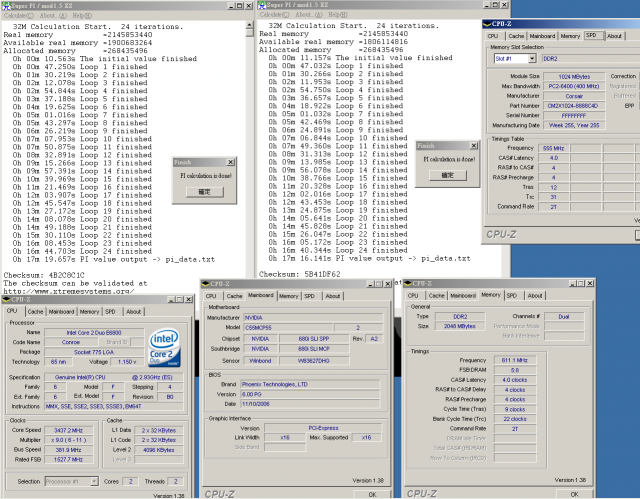Switch to Cache tab in SPD window
The width and height of the screenshot is (640, 499).
(516, 36)
